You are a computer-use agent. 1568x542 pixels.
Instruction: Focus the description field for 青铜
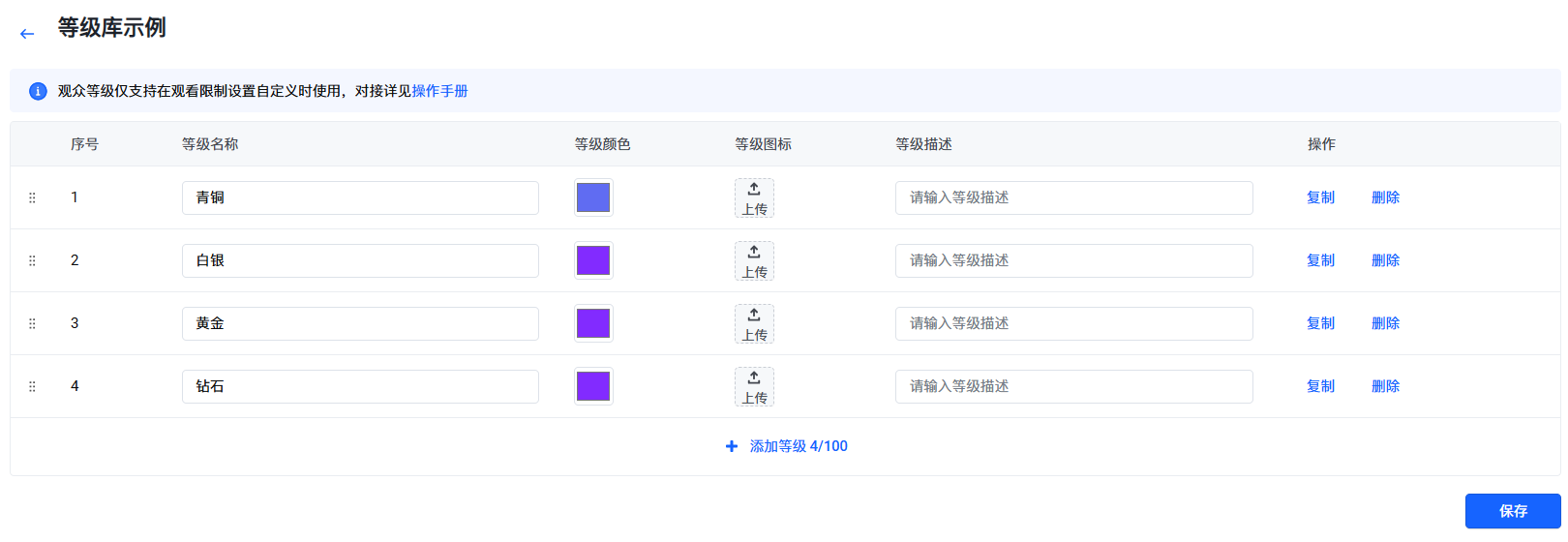click(1073, 197)
